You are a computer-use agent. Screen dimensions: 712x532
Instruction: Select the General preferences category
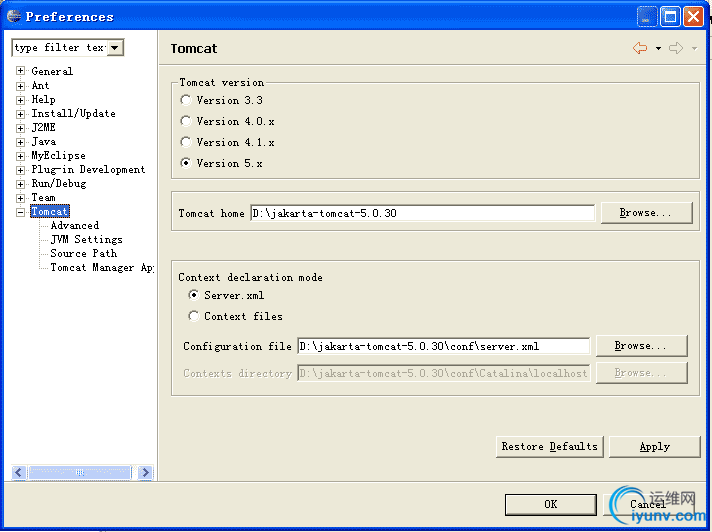(52, 71)
